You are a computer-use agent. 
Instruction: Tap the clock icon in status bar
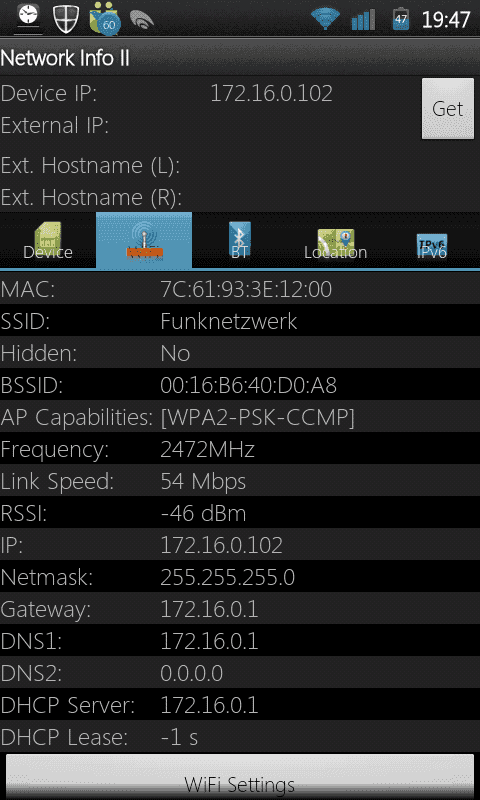click(29, 17)
